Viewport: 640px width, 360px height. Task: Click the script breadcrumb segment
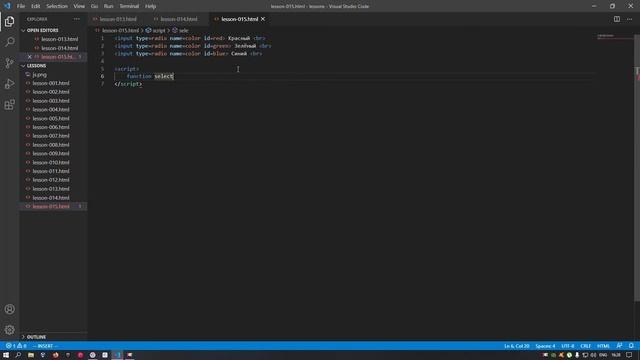(x=159, y=31)
